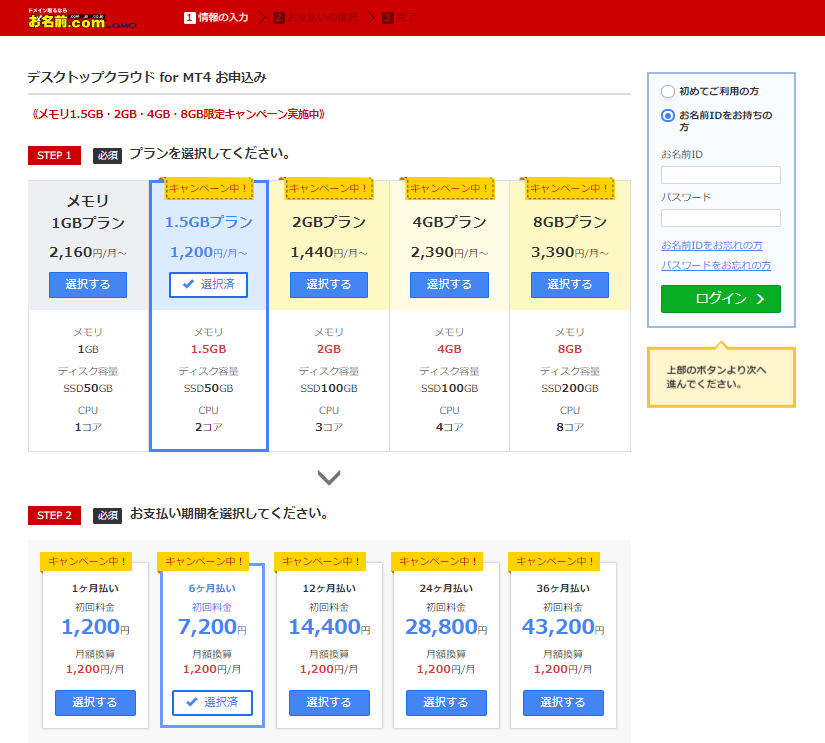Click the STEP 1 red label

coord(54,155)
